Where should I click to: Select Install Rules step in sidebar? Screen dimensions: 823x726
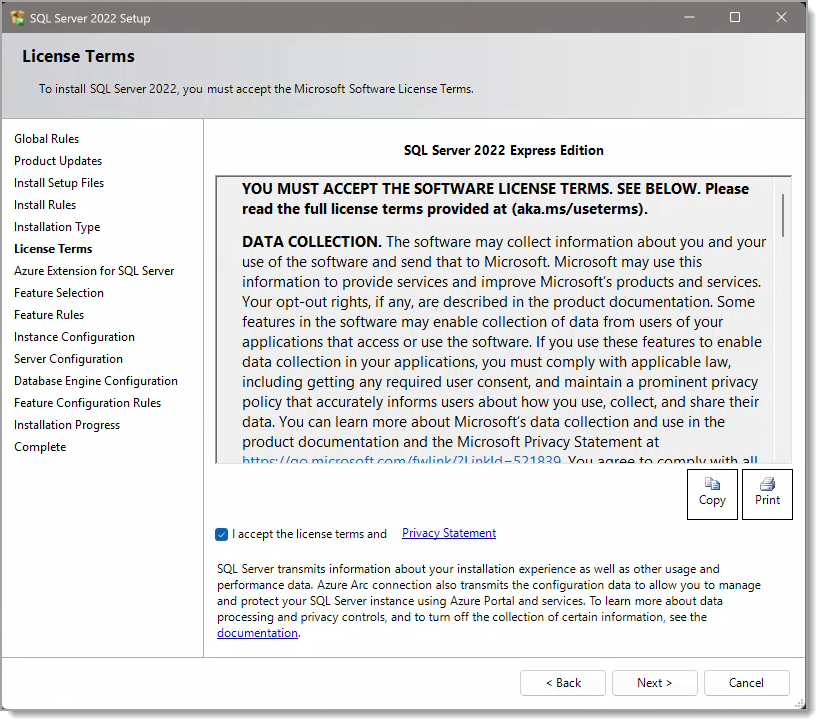tap(45, 205)
